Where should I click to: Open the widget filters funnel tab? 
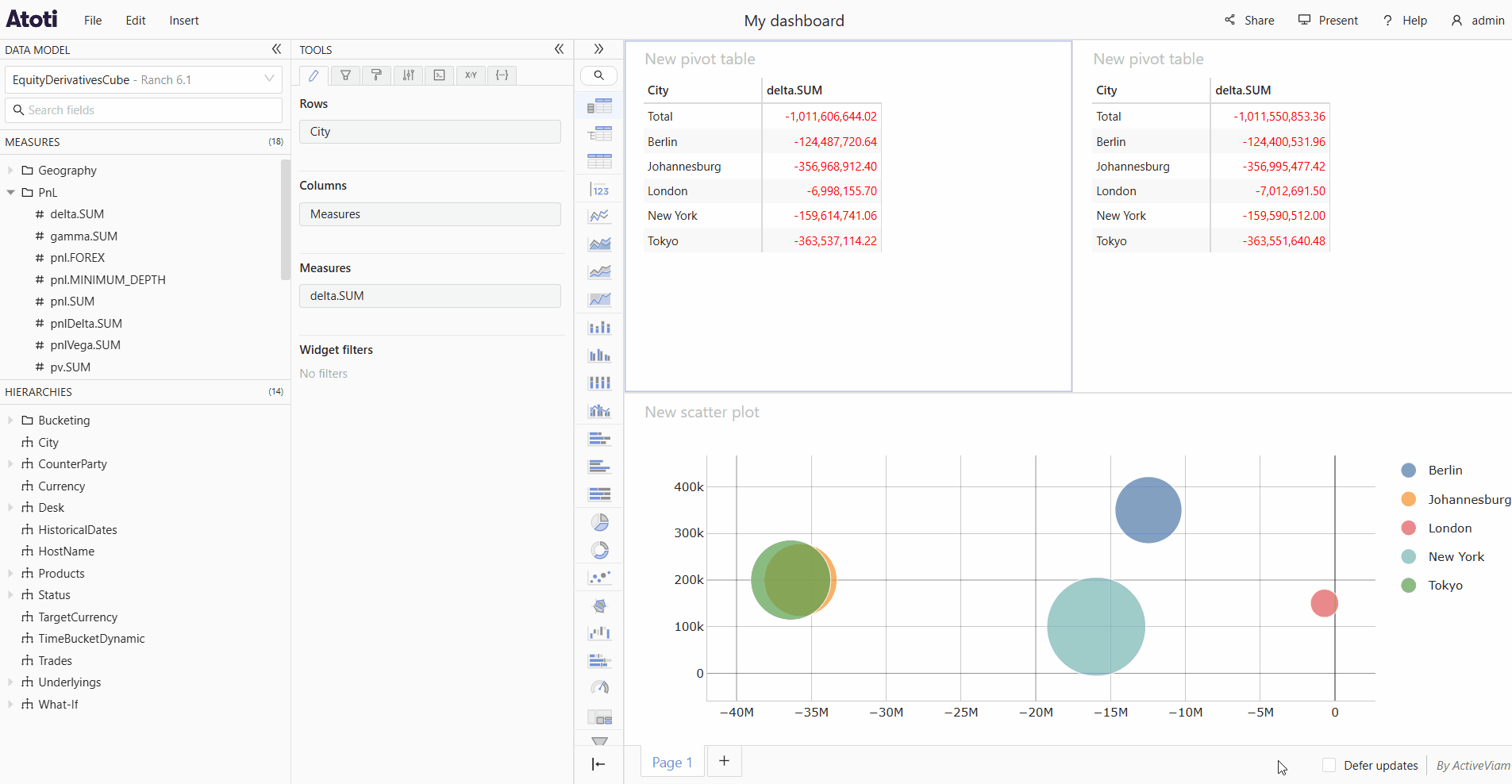coord(345,75)
